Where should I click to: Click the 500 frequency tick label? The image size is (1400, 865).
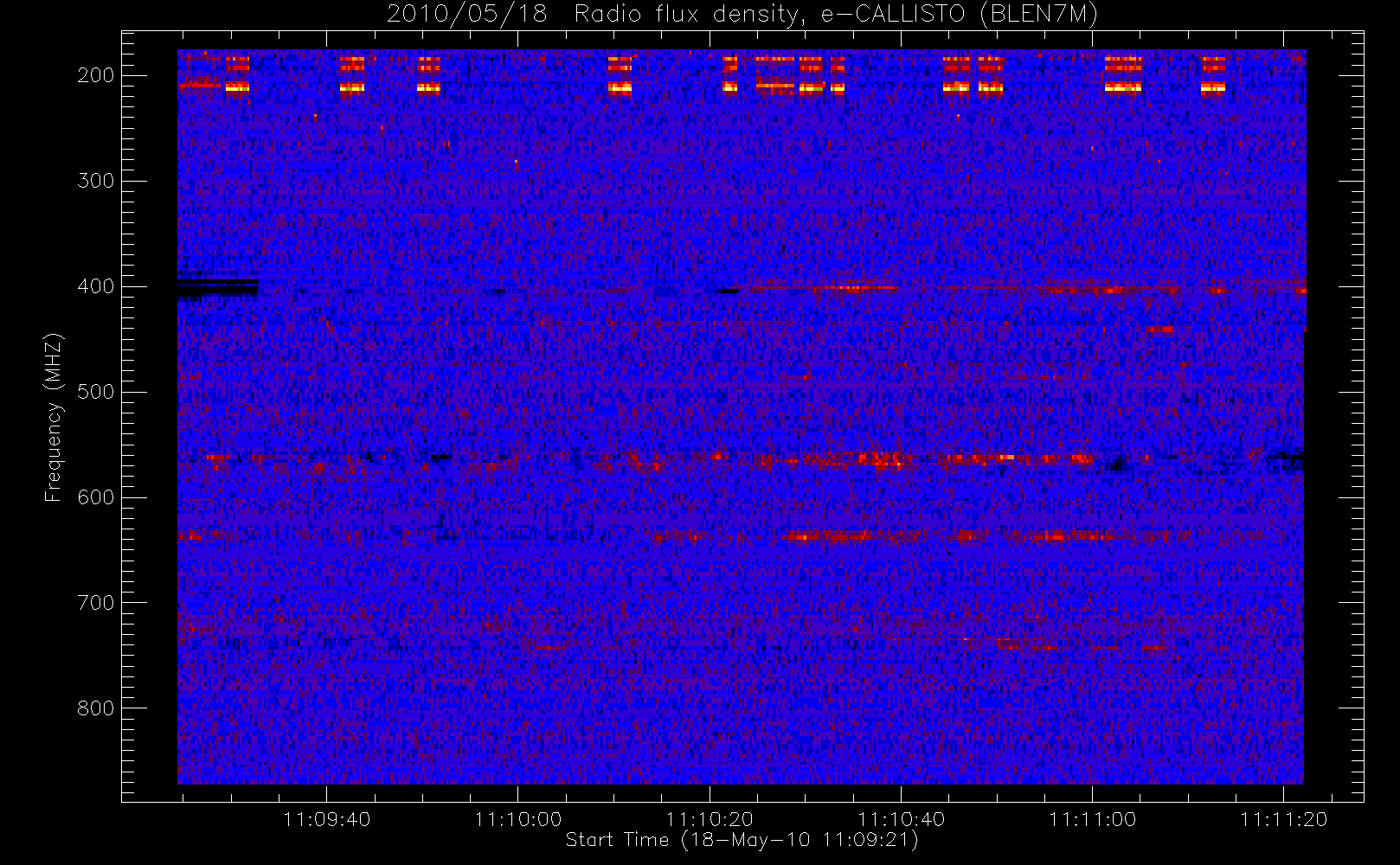[96, 392]
